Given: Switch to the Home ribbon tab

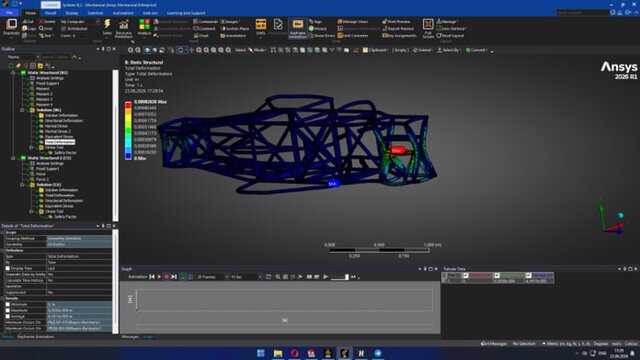Looking at the screenshot, I should pos(30,13).
